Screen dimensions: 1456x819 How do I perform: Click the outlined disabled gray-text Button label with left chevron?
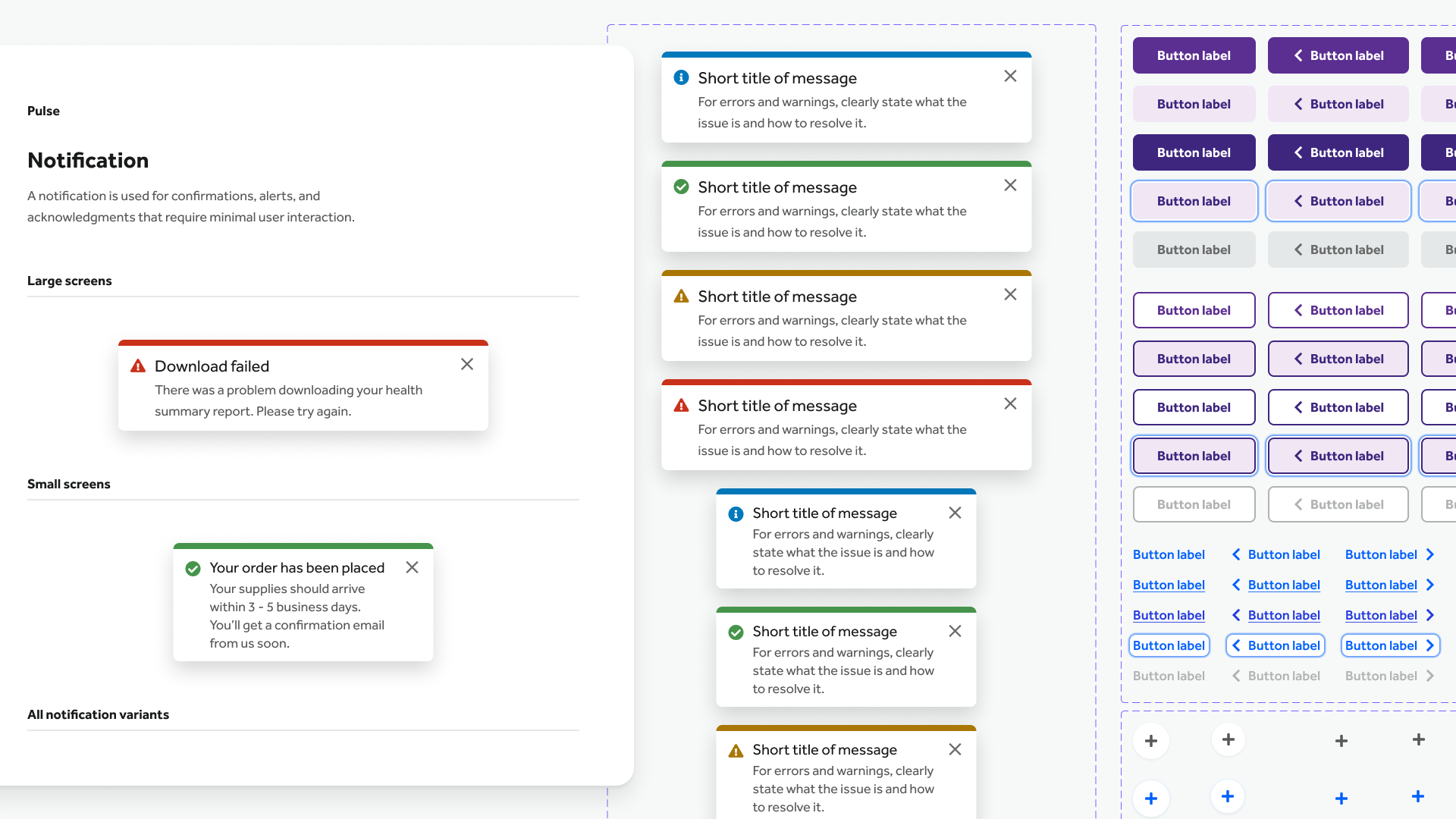pos(1338,504)
